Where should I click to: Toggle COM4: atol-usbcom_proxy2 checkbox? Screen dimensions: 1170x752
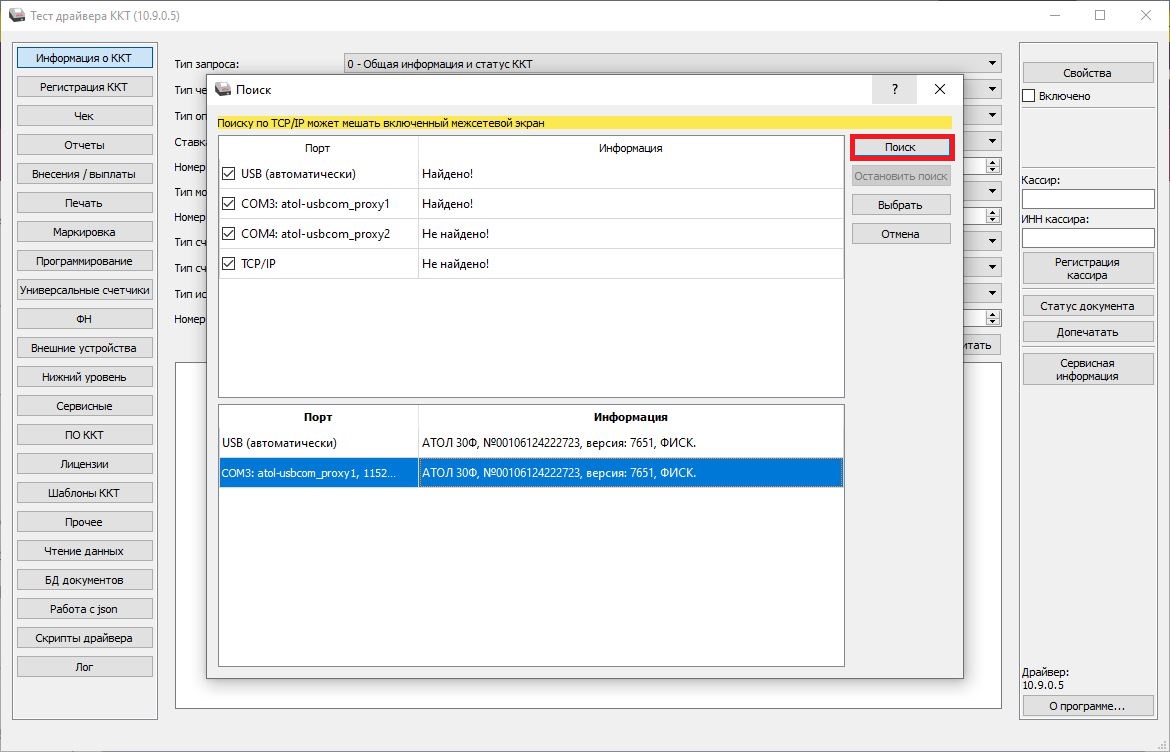pyautogui.click(x=229, y=234)
